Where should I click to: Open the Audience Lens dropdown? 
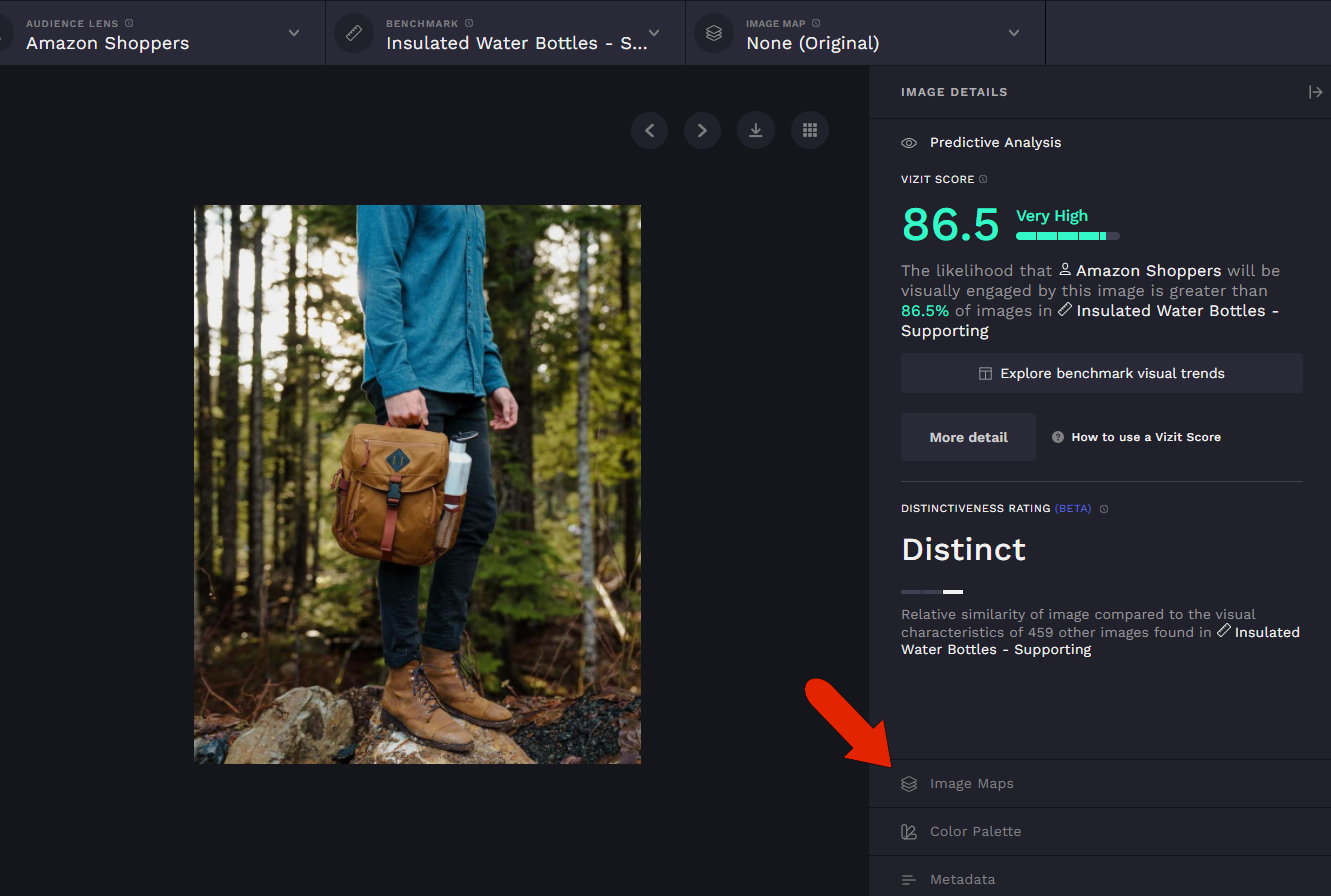[x=294, y=33]
